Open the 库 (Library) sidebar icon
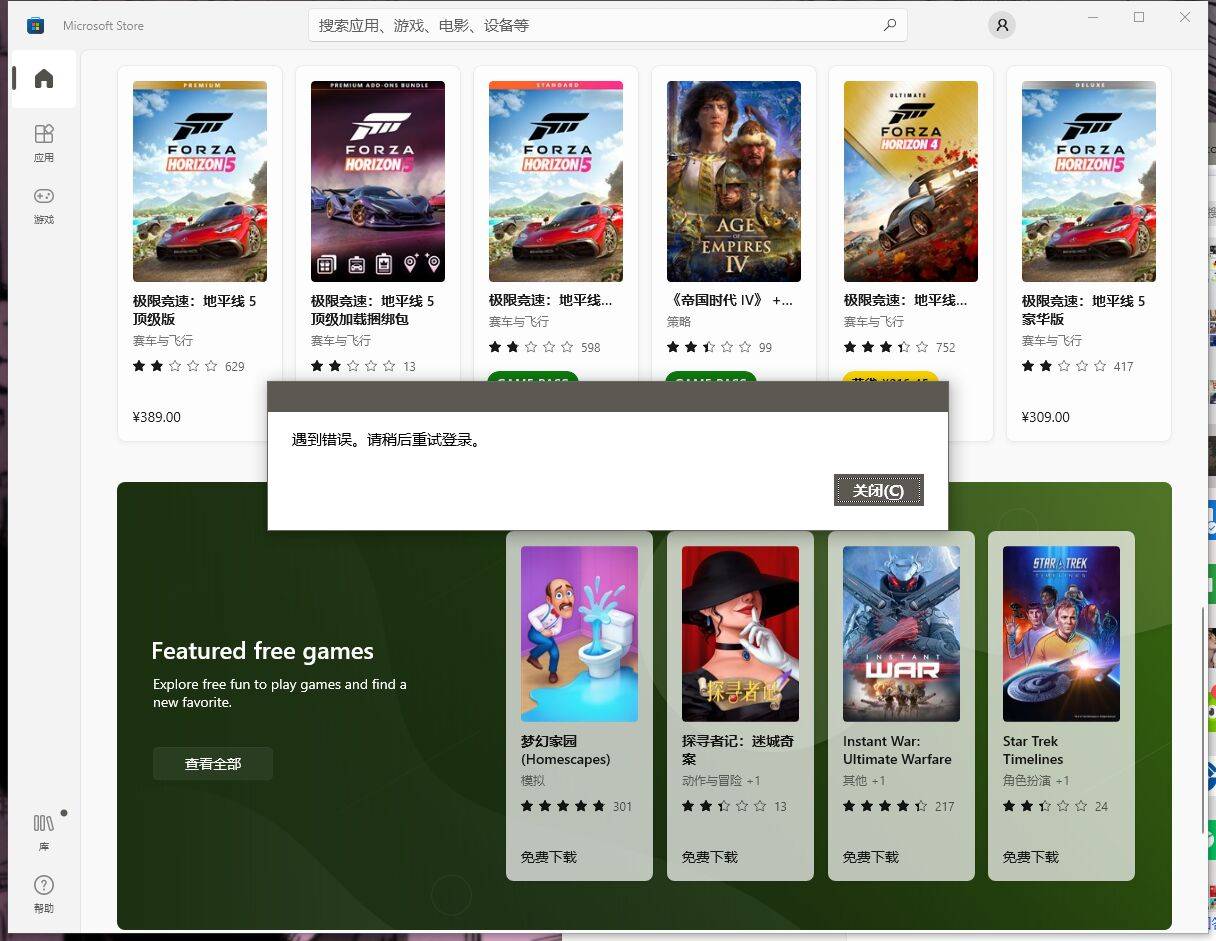The width and height of the screenshot is (1216, 941). (x=42, y=833)
